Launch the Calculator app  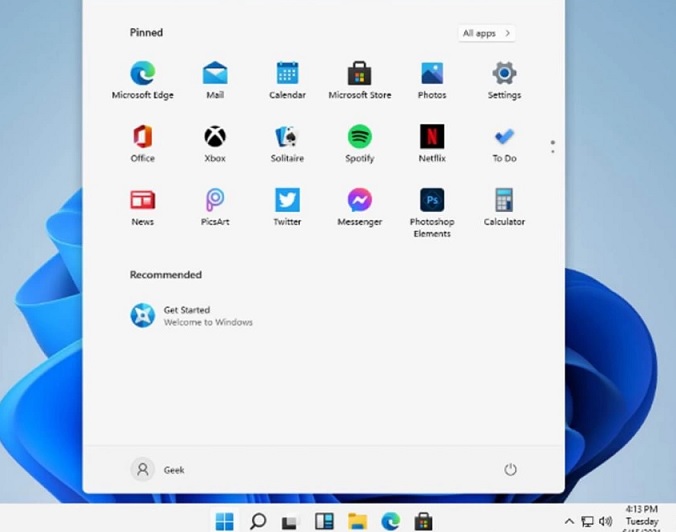(x=504, y=207)
